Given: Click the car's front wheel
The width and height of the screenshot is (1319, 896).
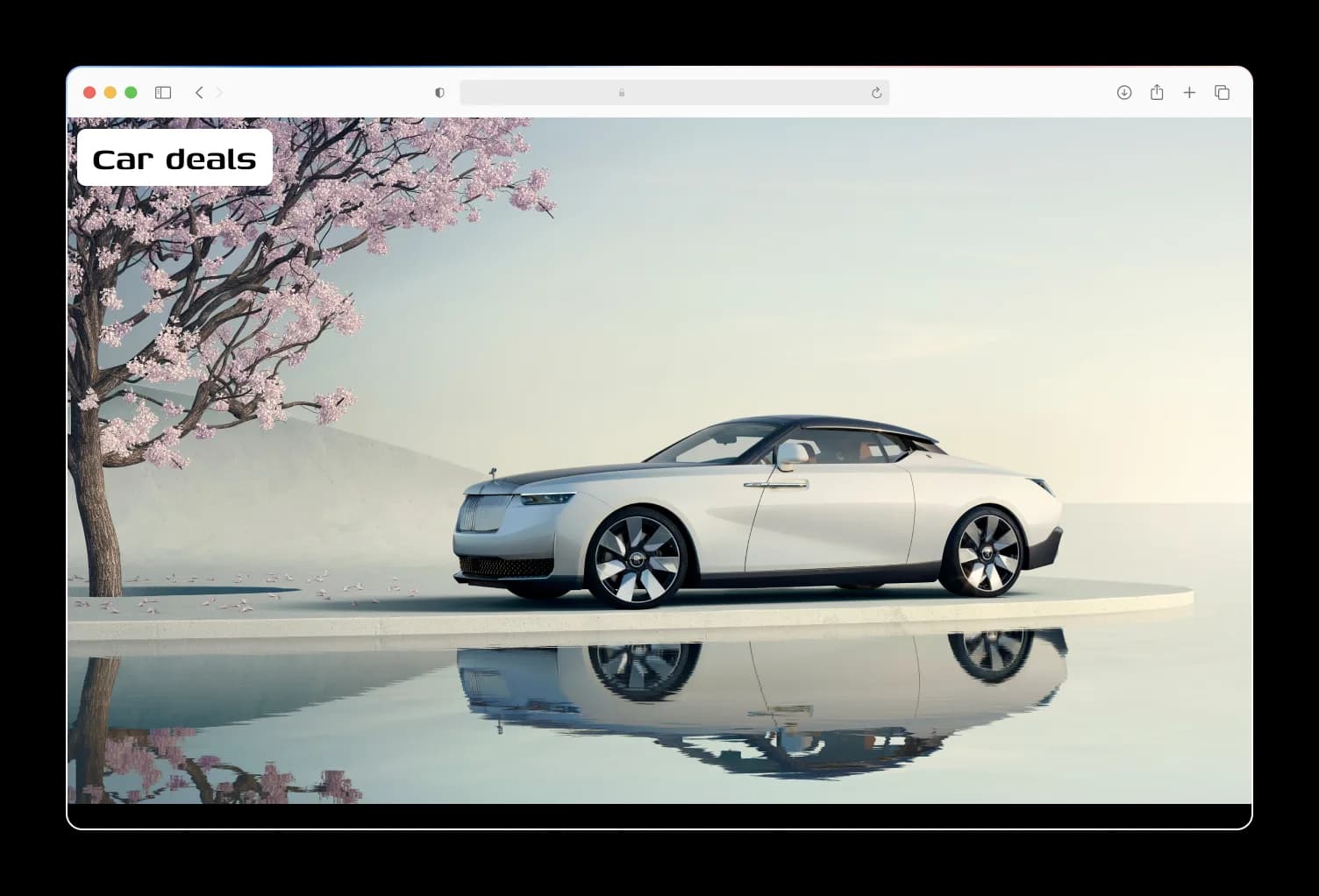Looking at the screenshot, I should pyautogui.click(x=638, y=558).
